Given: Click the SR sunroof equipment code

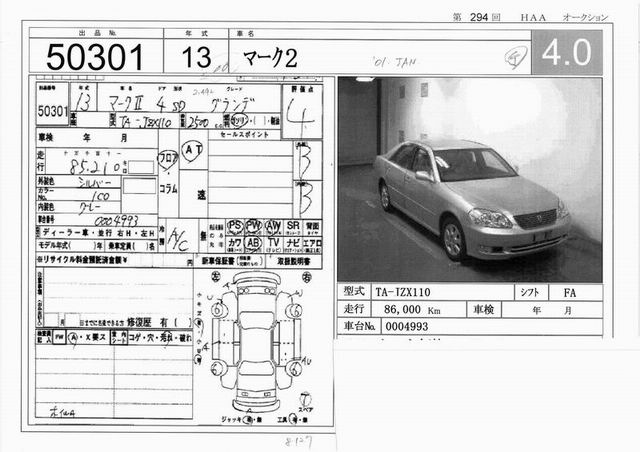Looking at the screenshot, I should (x=293, y=227).
